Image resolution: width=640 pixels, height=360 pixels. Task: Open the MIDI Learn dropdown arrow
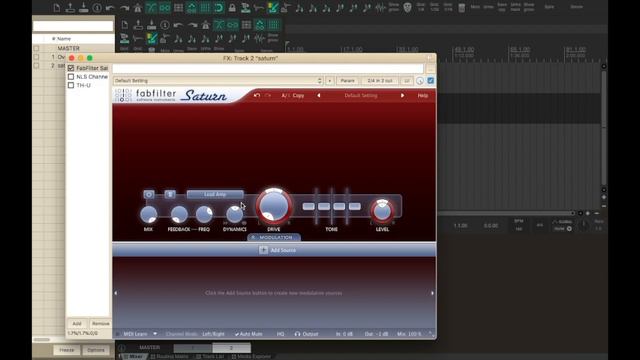155,334
